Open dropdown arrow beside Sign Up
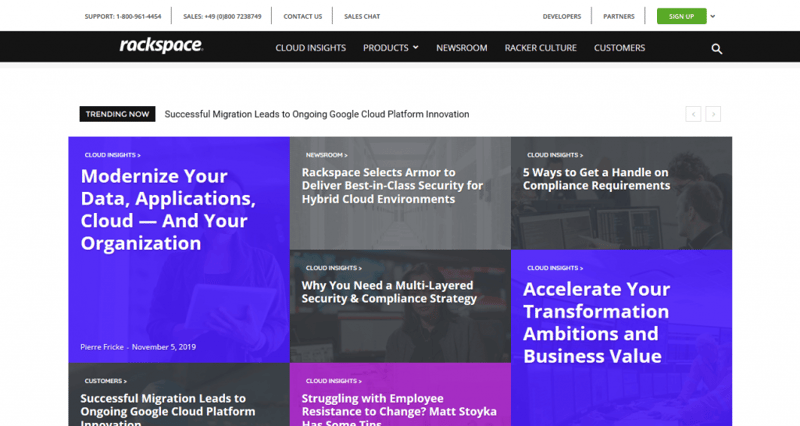Viewport: 800px width, 426px height. [713, 16]
